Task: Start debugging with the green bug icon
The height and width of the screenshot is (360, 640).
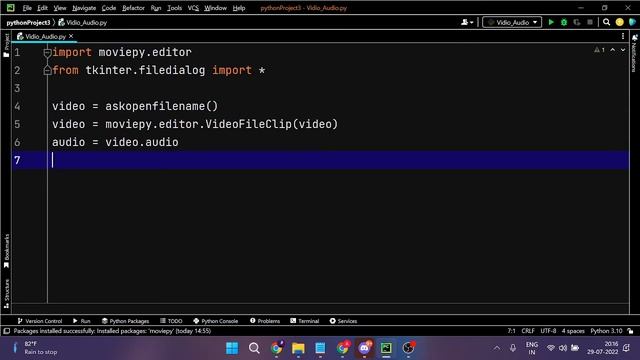Action: coord(564,22)
